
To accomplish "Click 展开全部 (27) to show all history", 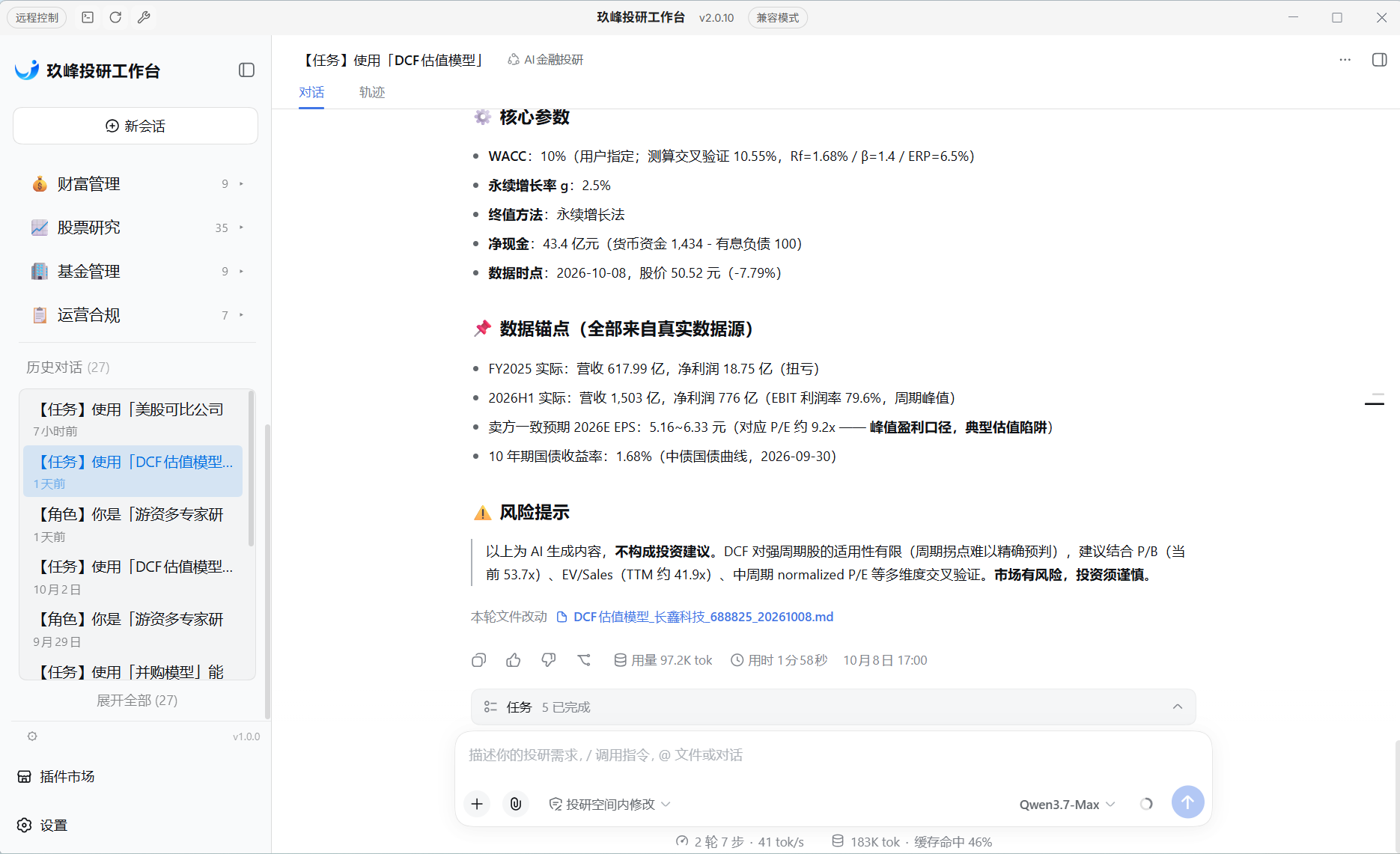I will point(137,701).
